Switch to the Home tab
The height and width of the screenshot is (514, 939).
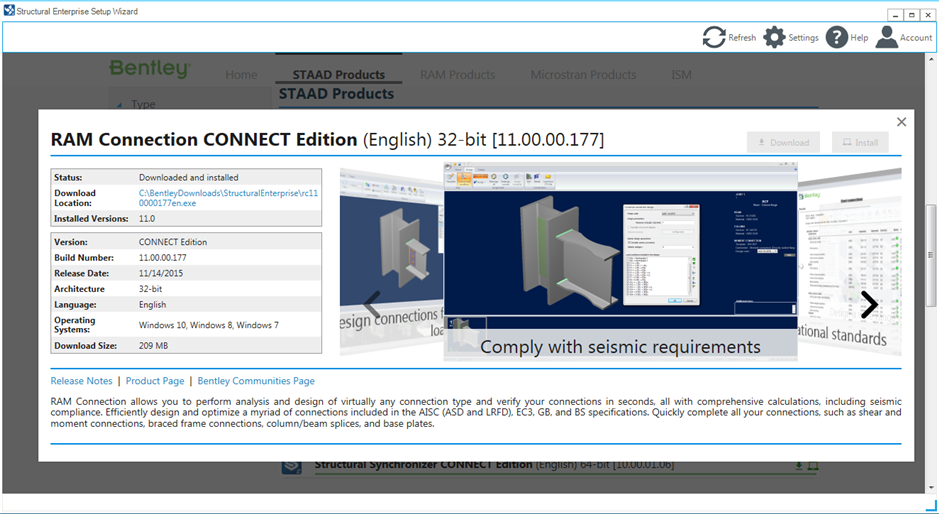(241, 75)
